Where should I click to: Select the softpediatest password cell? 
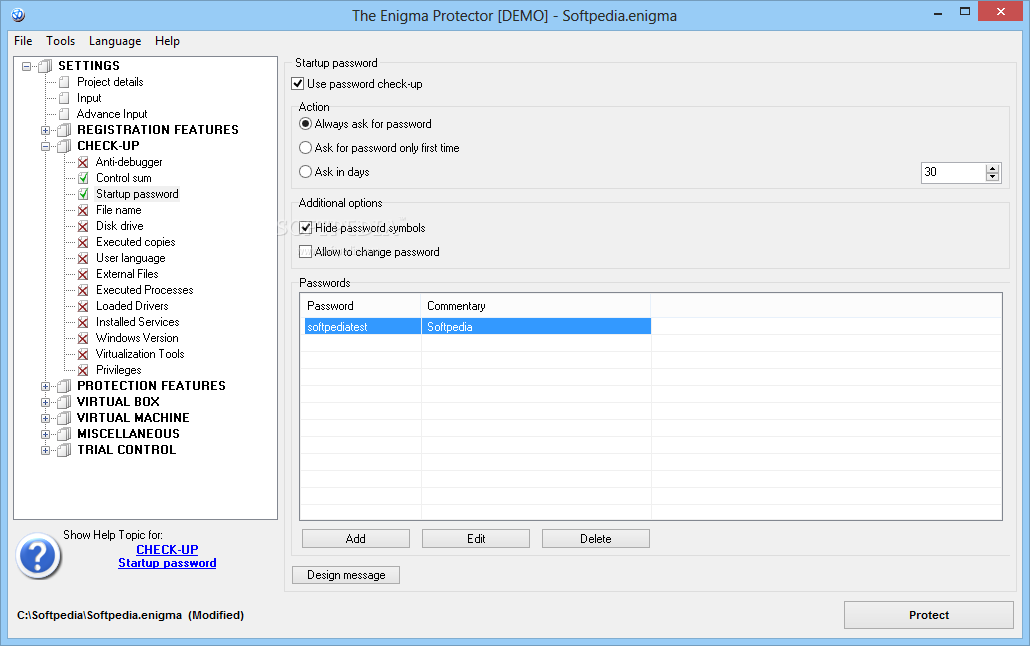pos(363,327)
